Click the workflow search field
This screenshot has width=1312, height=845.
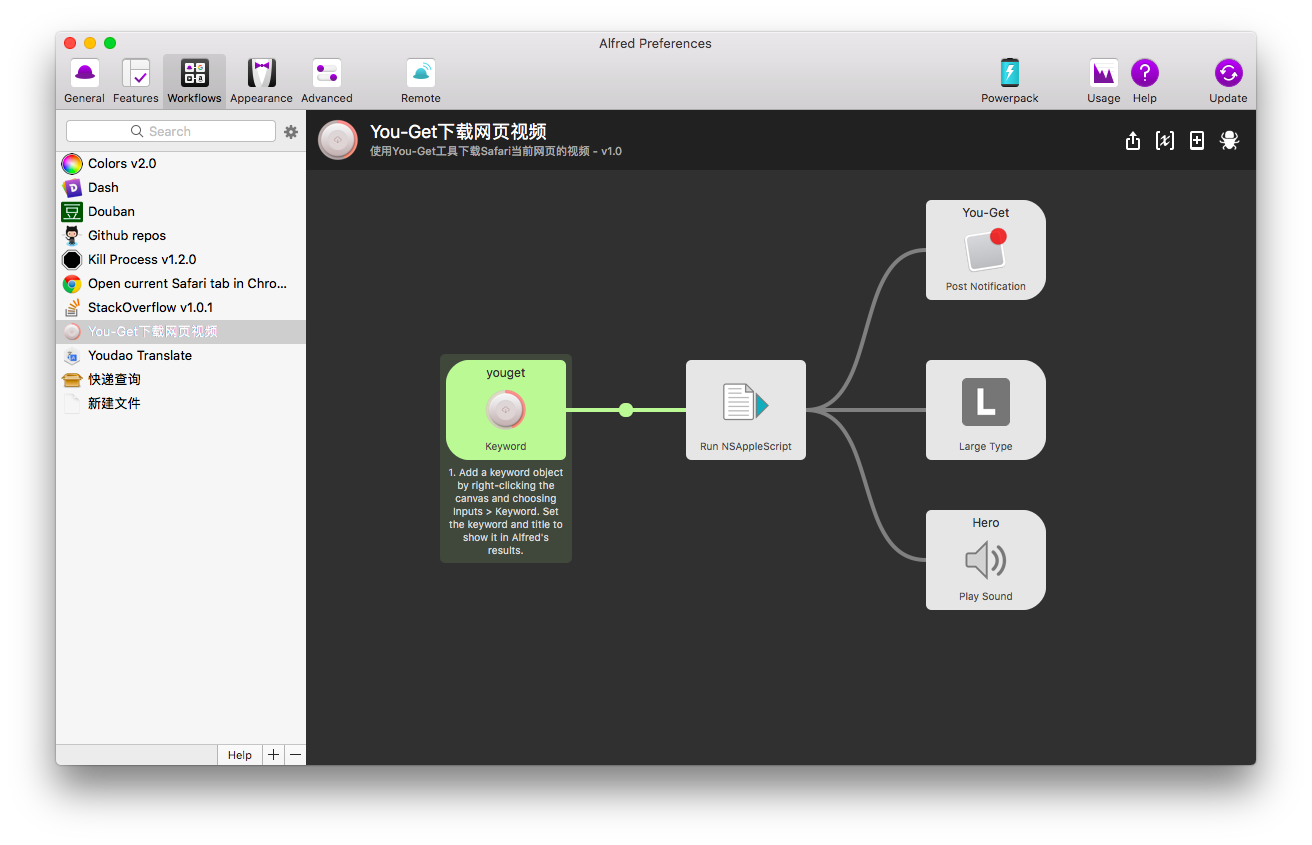[171, 131]
